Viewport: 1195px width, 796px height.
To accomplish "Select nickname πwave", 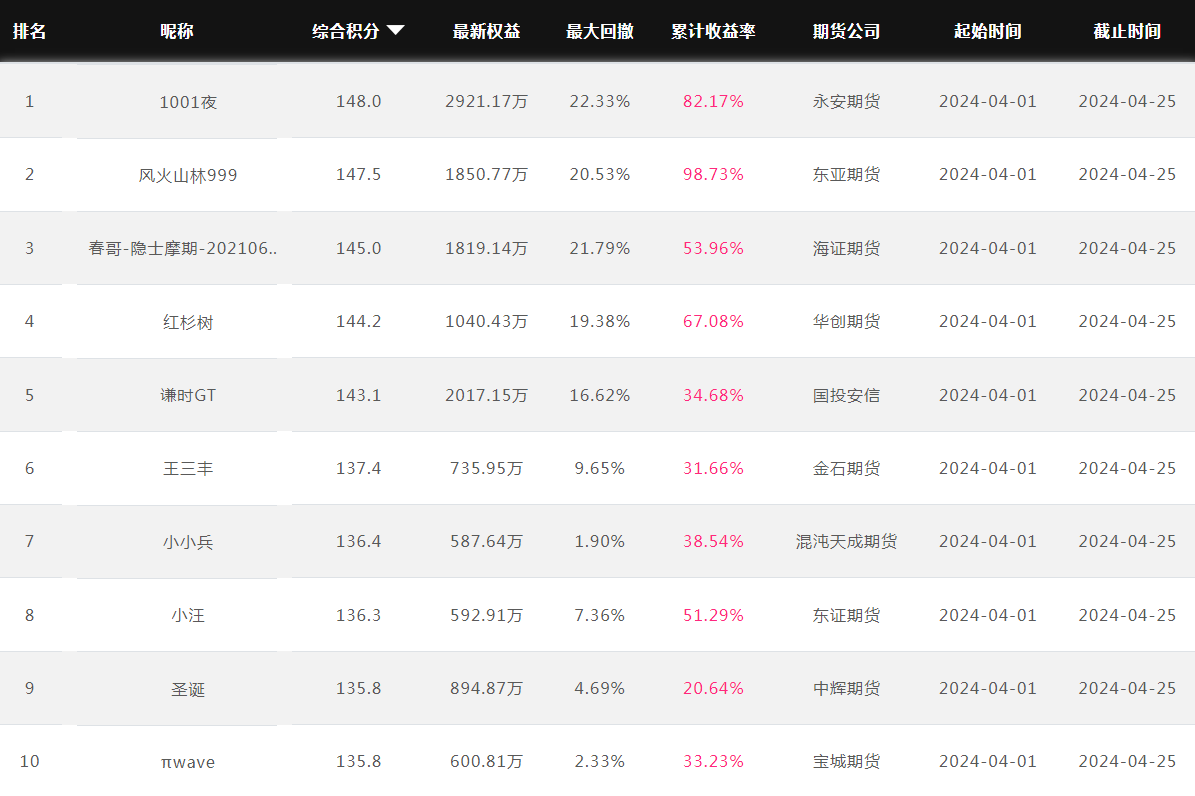I will coord(188,762).
